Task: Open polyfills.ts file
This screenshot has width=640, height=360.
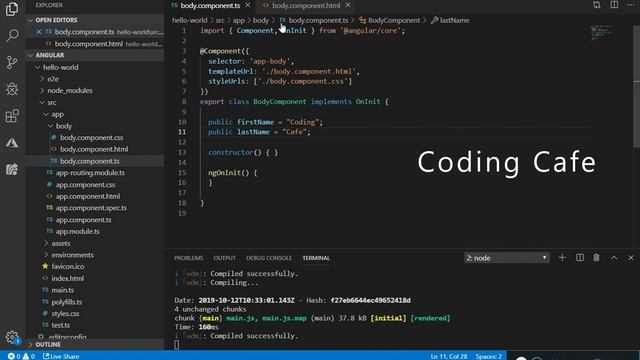Action: pyautogui.click(x=67, y=302)
